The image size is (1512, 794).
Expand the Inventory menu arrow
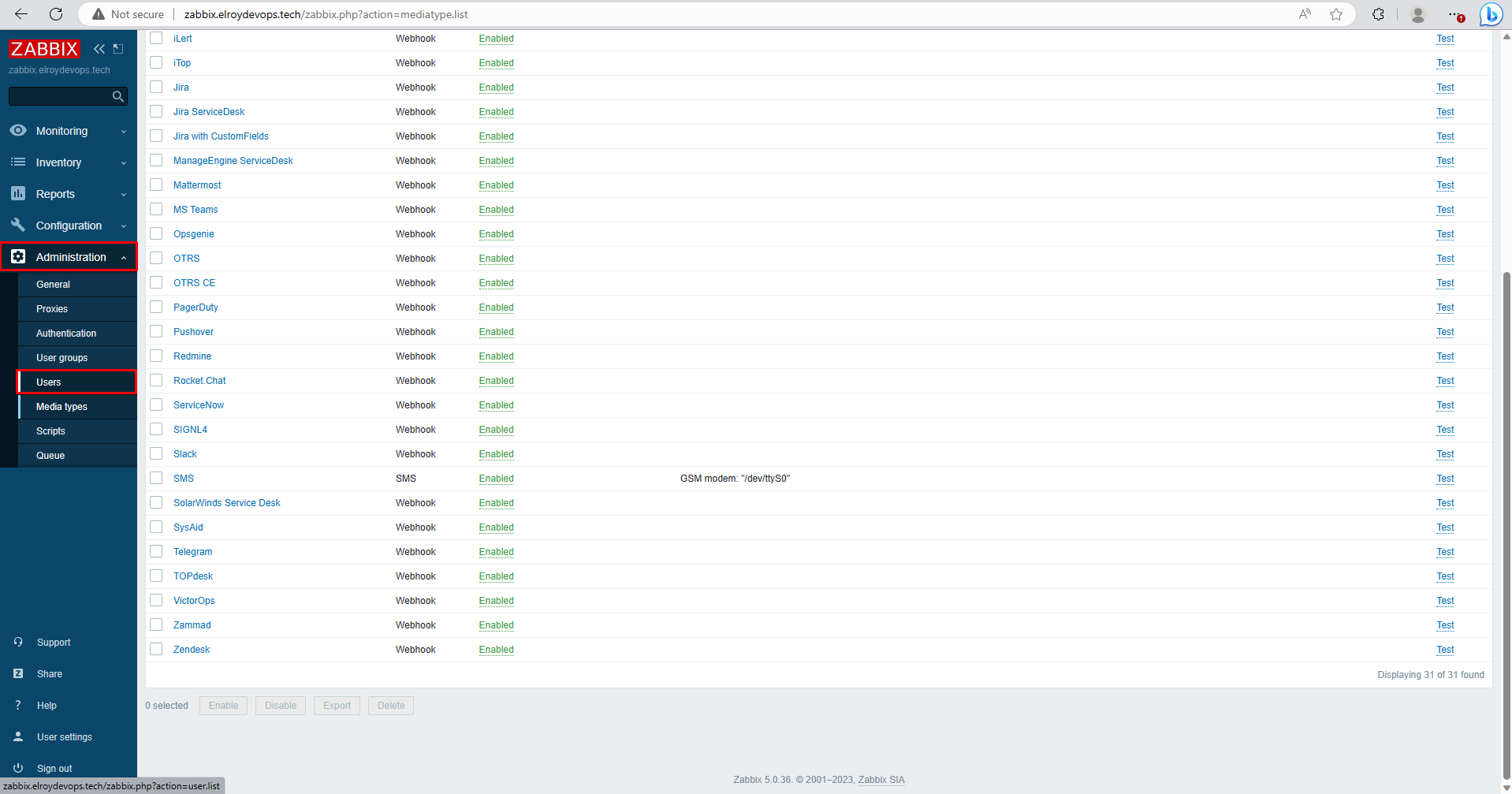(x=124, y=163)
